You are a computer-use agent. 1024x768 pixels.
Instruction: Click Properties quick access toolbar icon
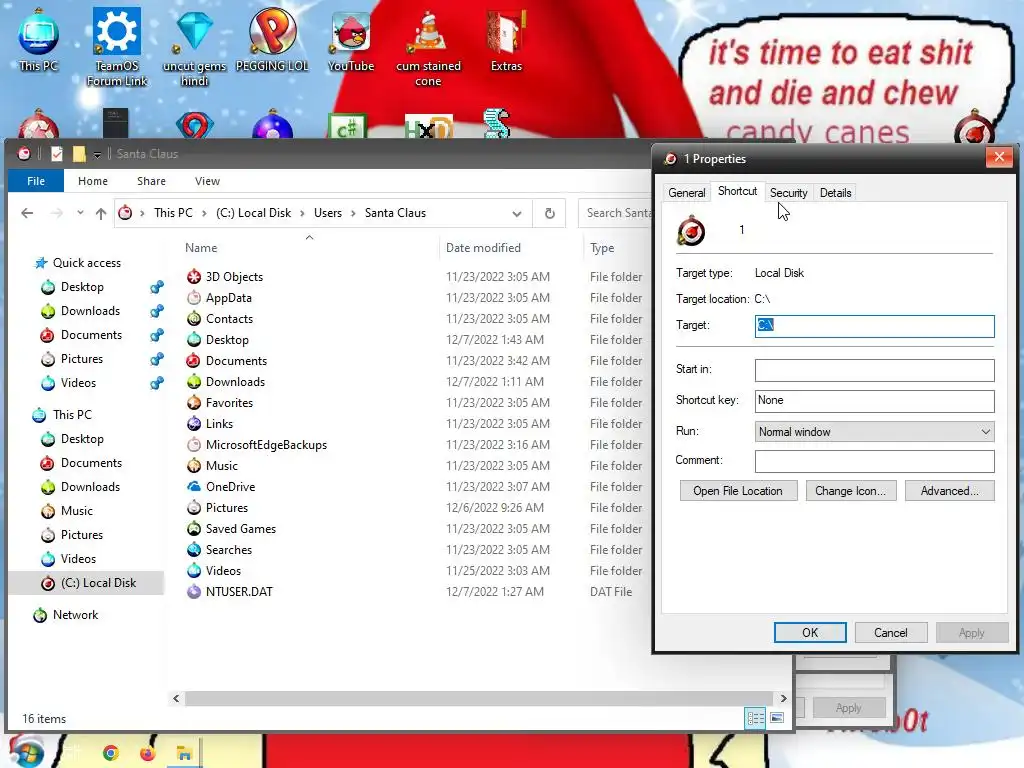(56, 154)
